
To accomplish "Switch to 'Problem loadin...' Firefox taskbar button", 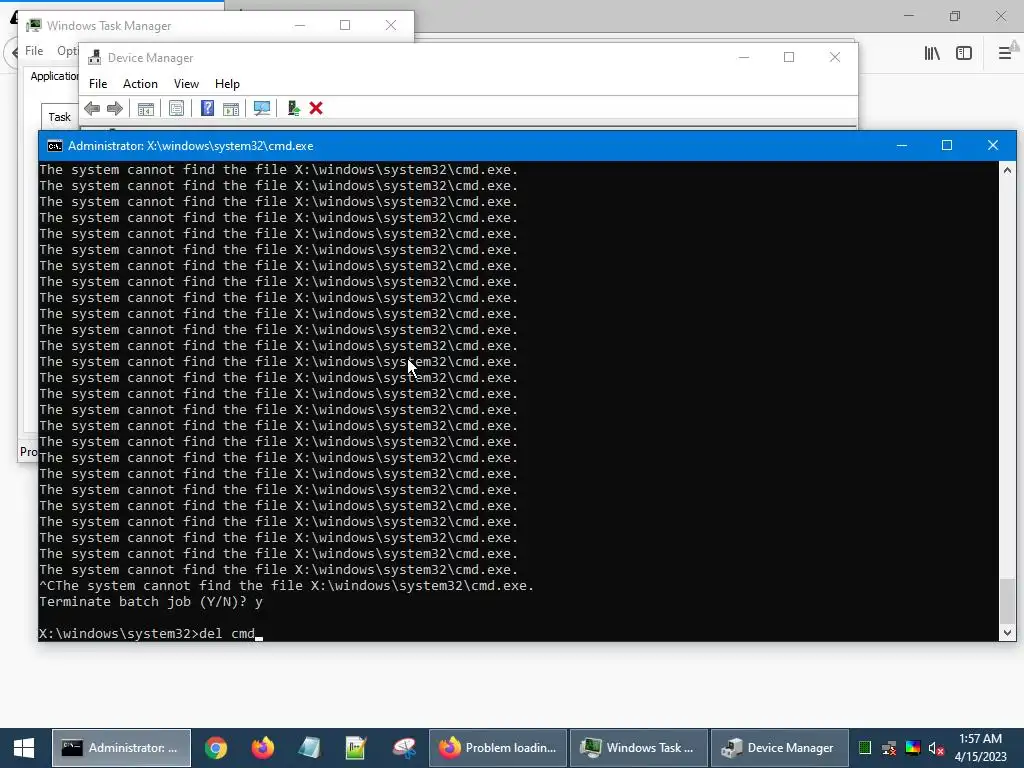I will click(x=498, y=748).
